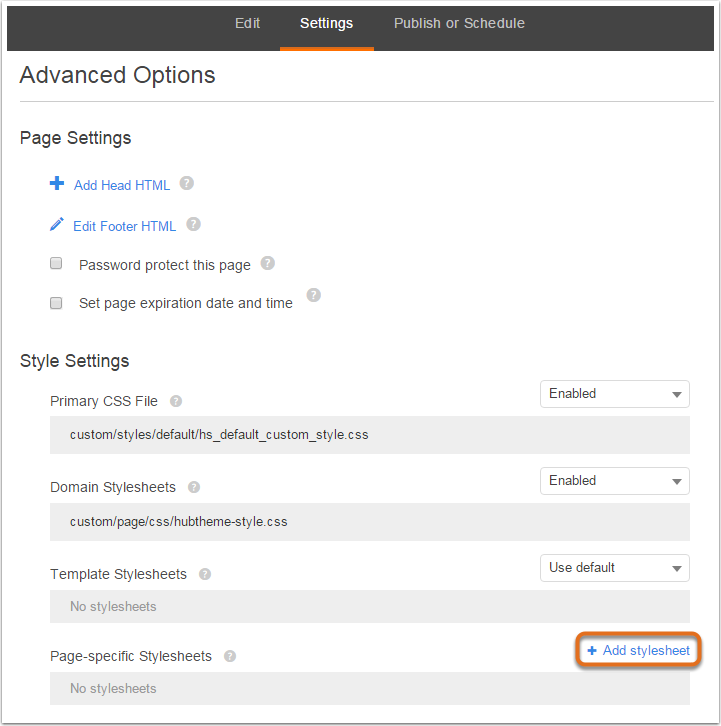Screen dimensions: 721x726
Task: Click help icon beside Domain Stylesheets
Action: pos(194,487)
